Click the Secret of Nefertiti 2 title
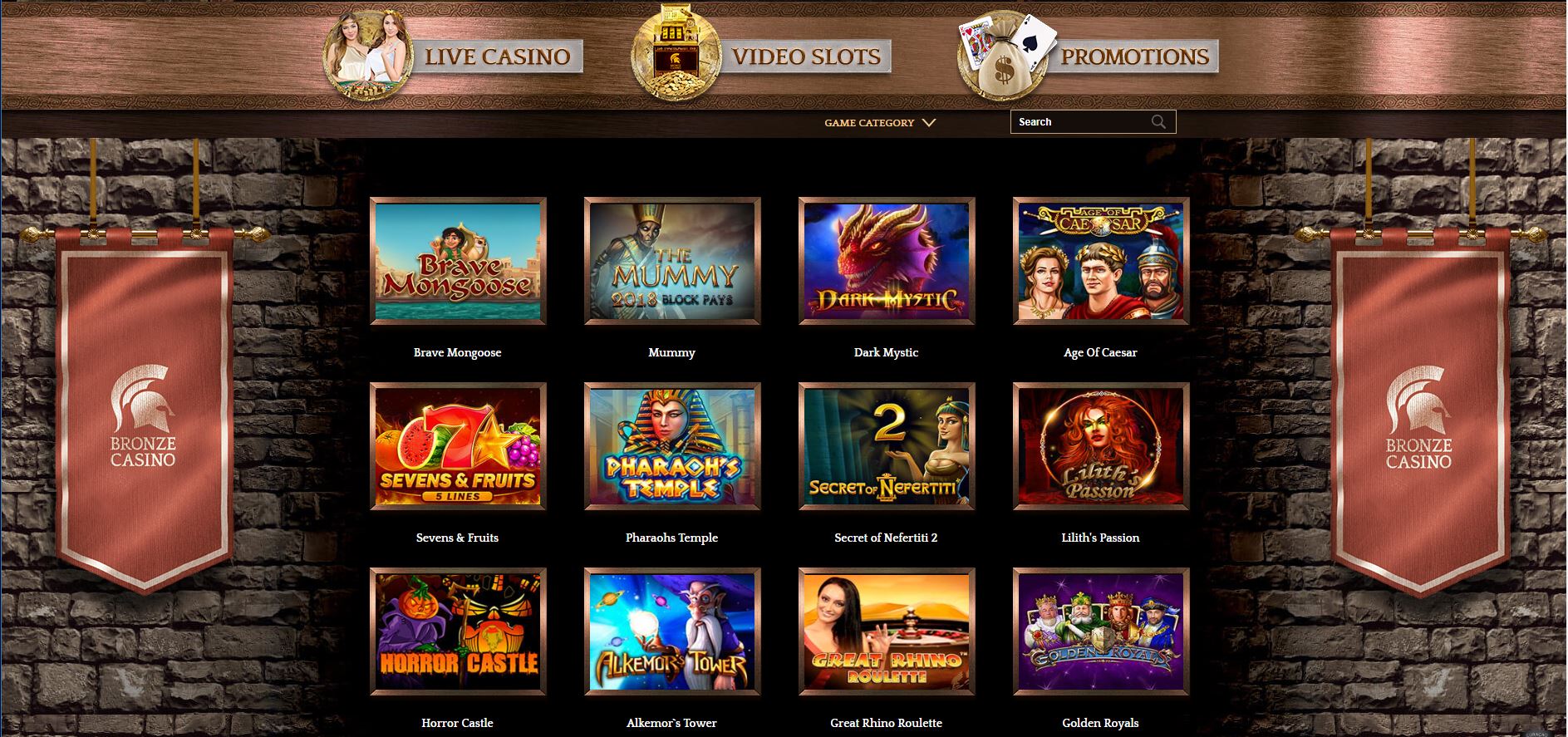The width and height of the screenshot is (1568, 737). [886, 538]
